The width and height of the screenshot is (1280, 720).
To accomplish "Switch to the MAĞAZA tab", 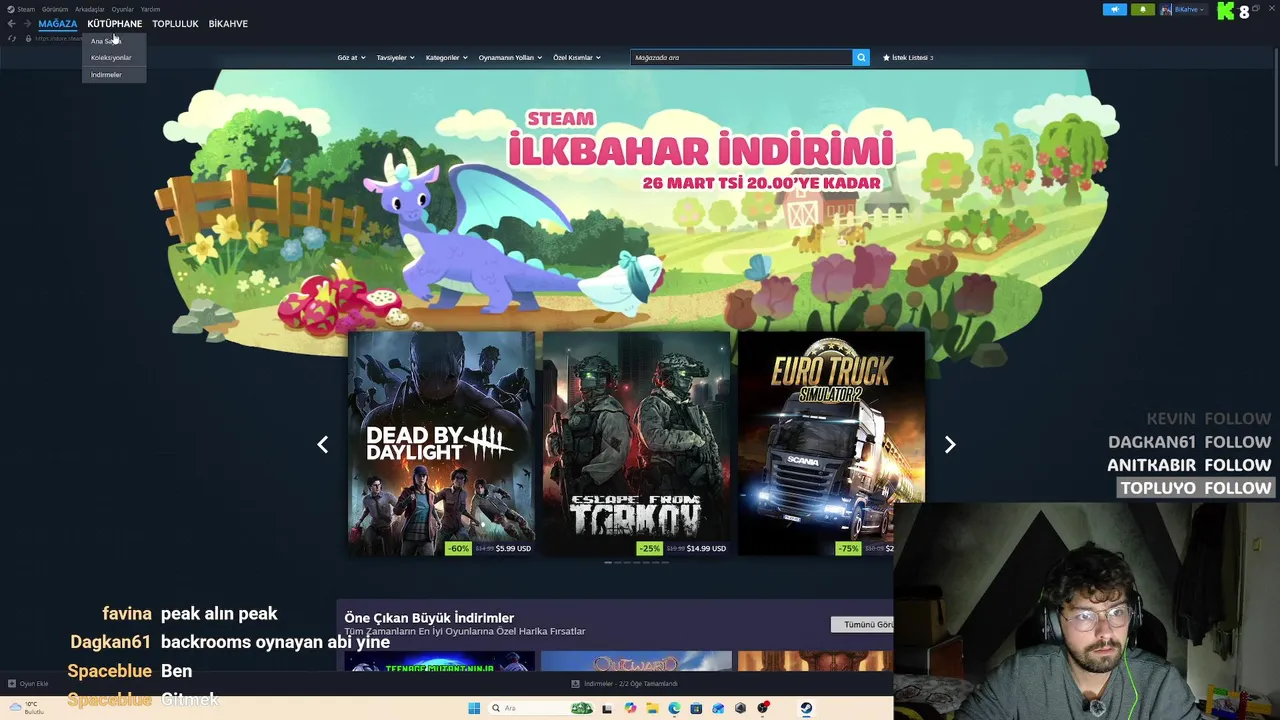I will 57,23.
